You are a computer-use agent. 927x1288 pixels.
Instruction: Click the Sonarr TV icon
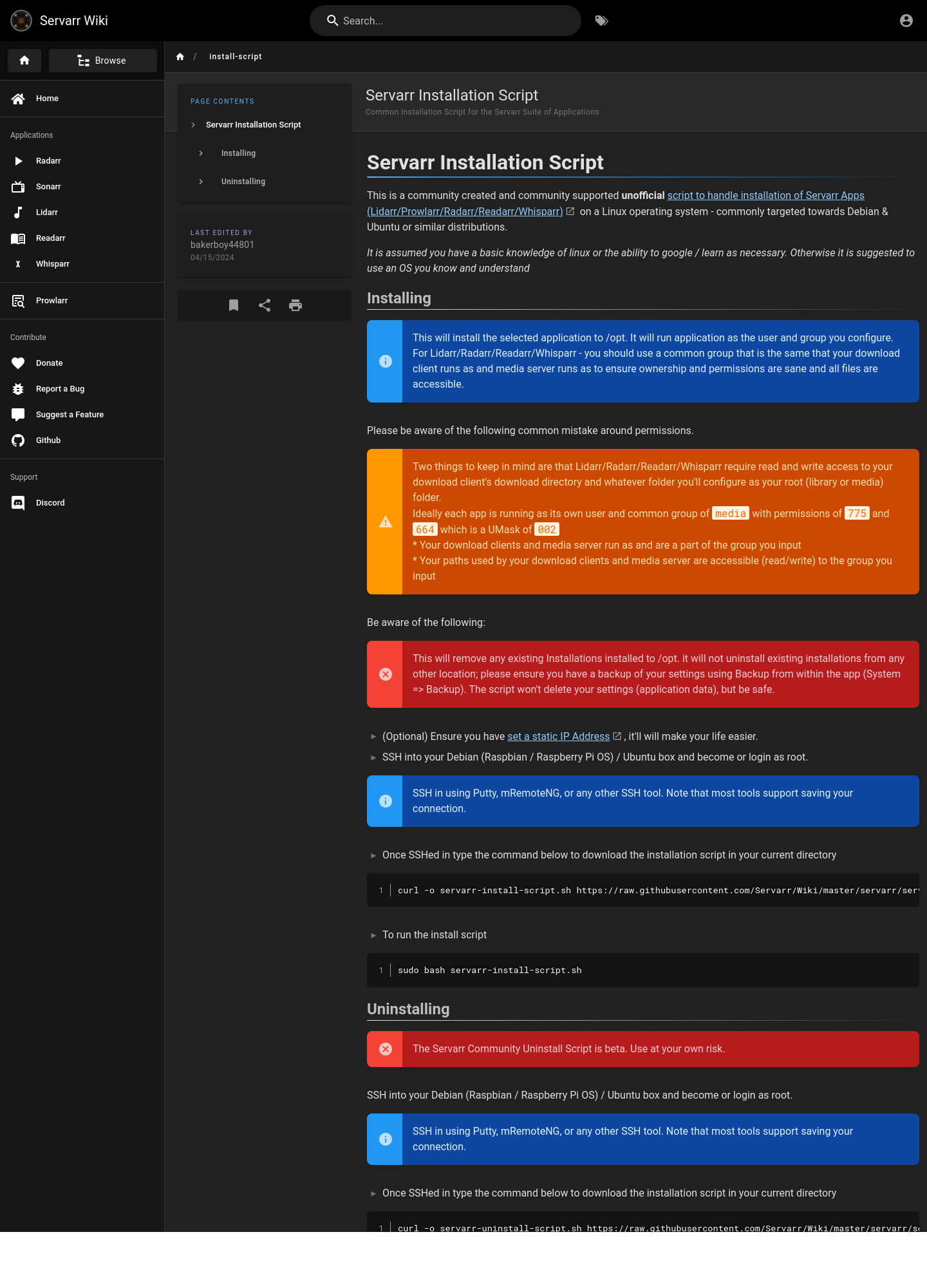point(18,187)
